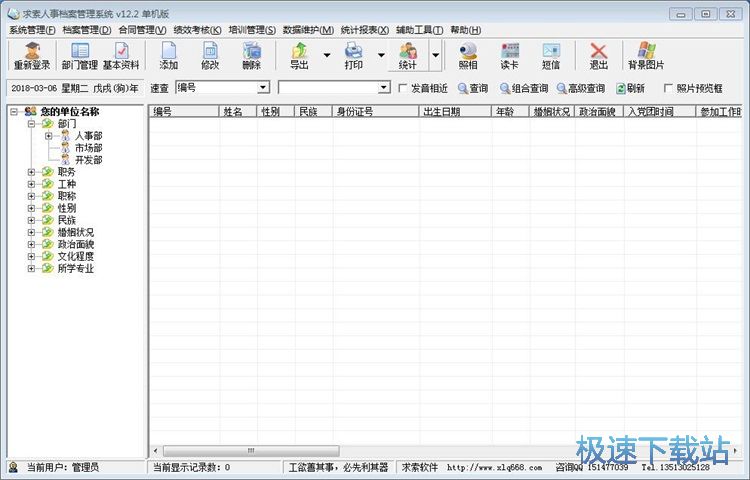750x480 pixels.
Task: Click the 编号 column header
Action: coord(184,111)
